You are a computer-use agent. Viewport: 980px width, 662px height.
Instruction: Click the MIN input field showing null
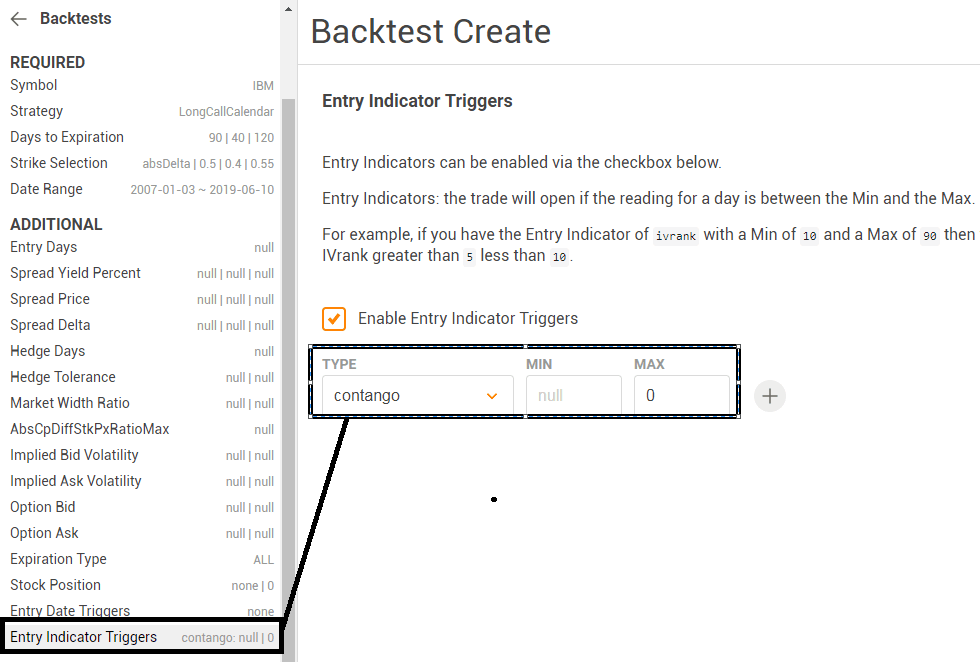tap(574, 395)
